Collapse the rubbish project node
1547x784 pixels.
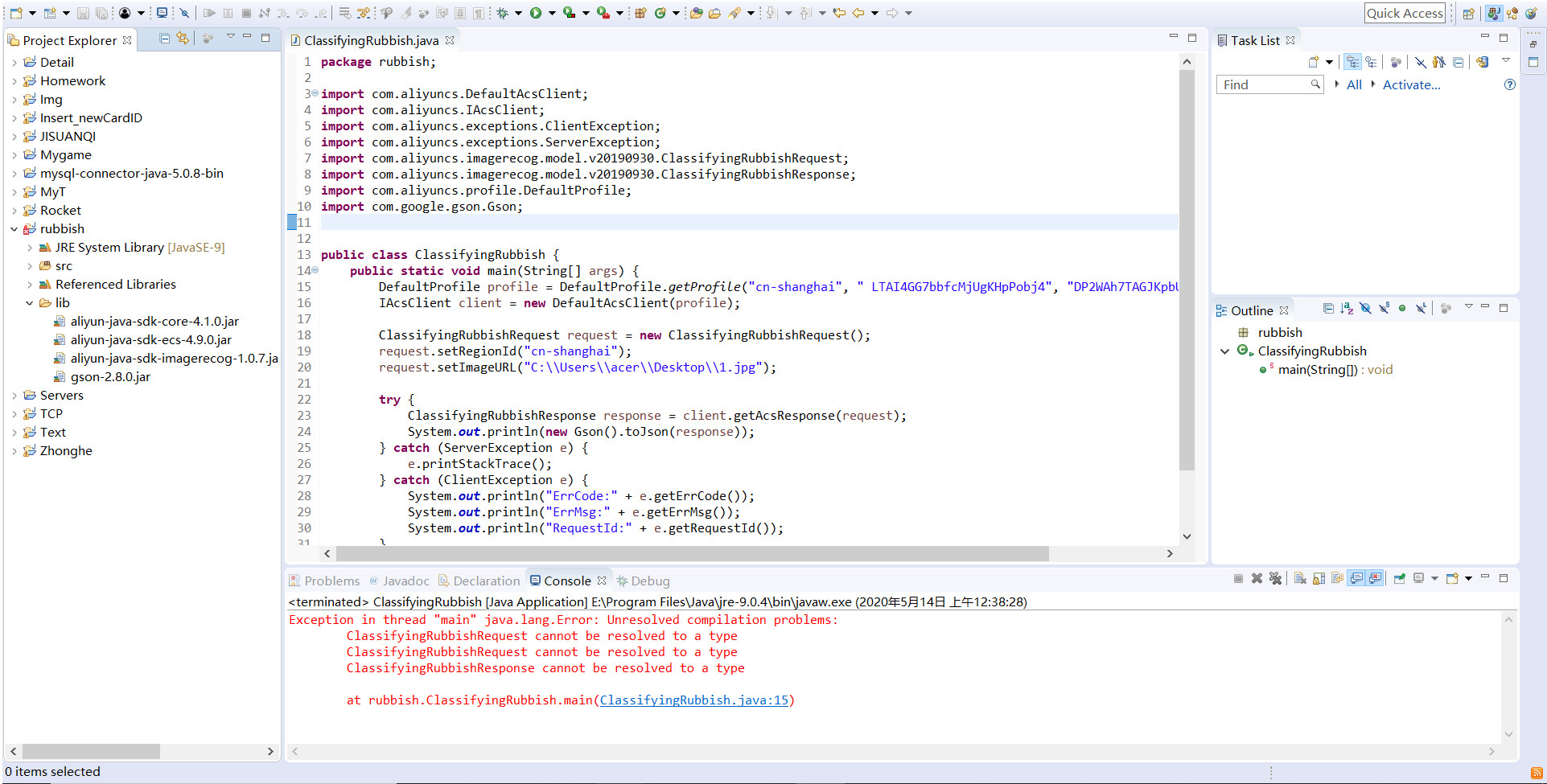(x=14, y=229)
